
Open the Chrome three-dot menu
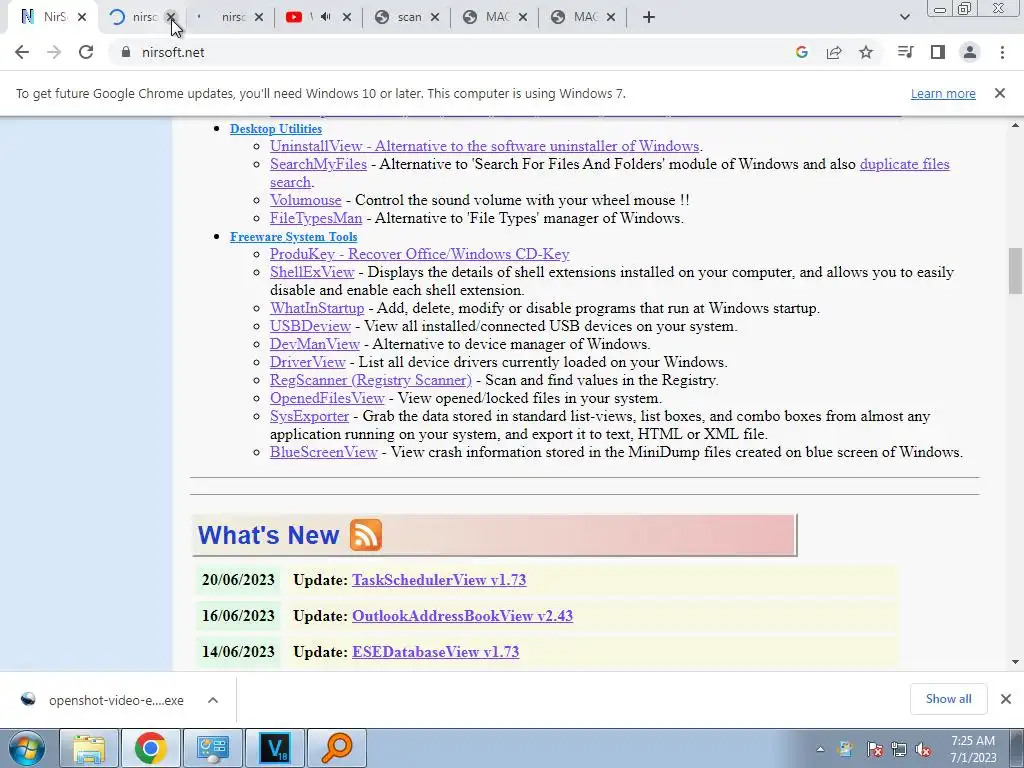1002,52
